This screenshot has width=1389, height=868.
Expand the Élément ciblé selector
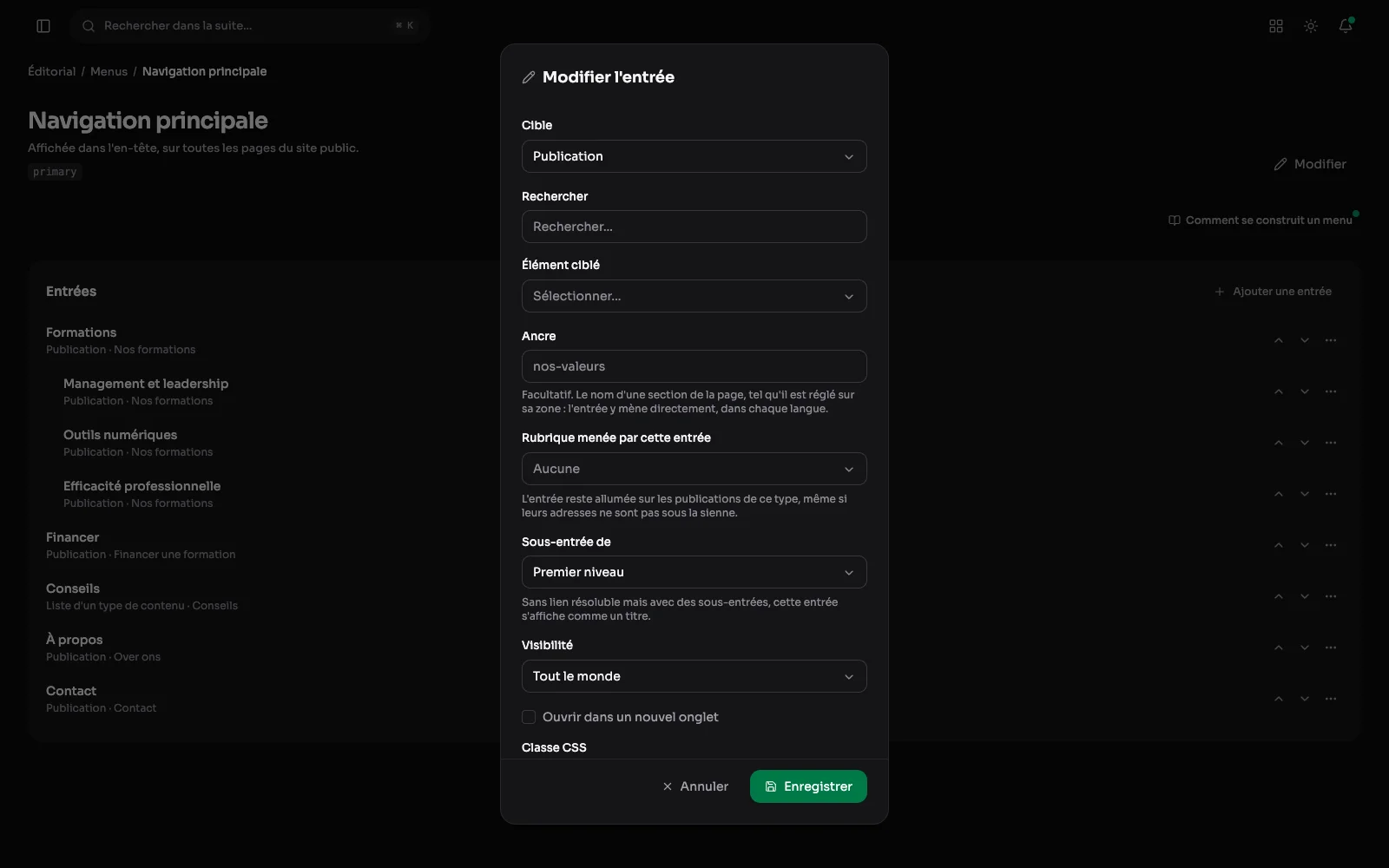coord(694,296)
